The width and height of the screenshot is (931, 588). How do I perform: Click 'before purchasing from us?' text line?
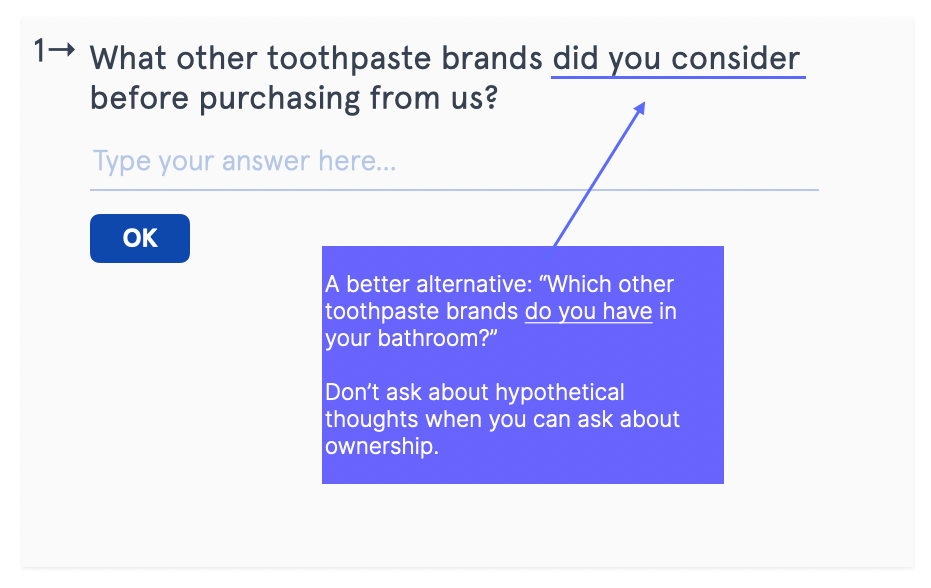pyautogui.click(x=294, y=98)
